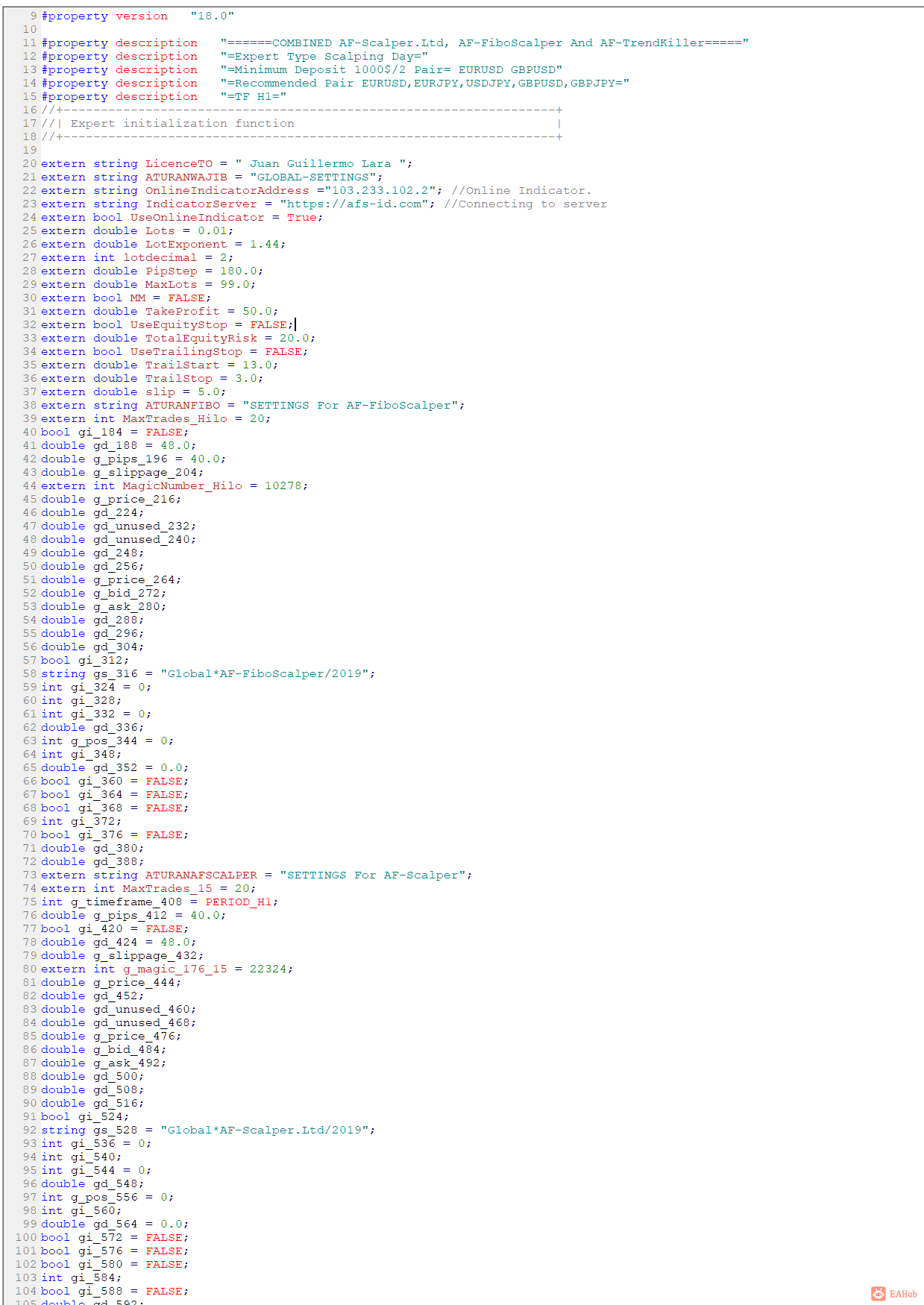Click the g_pips_196 variable
This screenshot has height=1305, width=924.
pyautogui.click(x=130, y=459)
